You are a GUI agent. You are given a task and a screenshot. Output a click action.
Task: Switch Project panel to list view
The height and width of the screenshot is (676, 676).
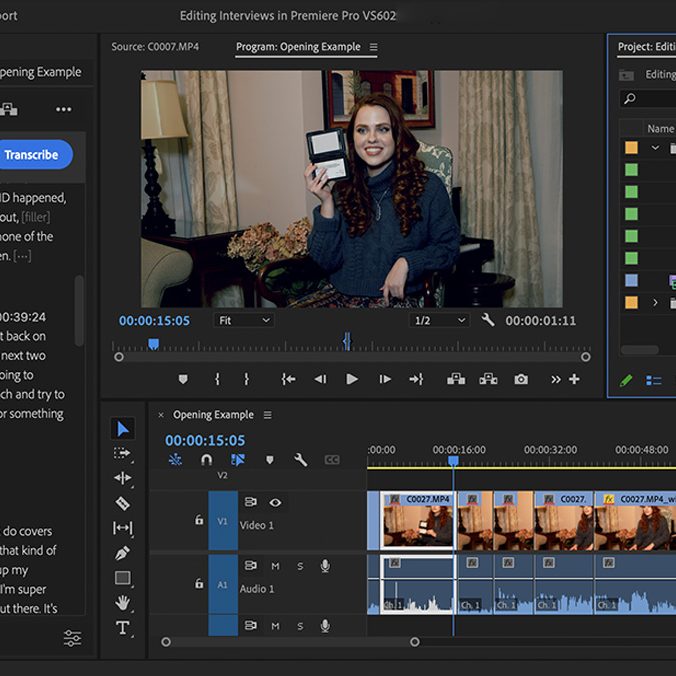point(654,380)
